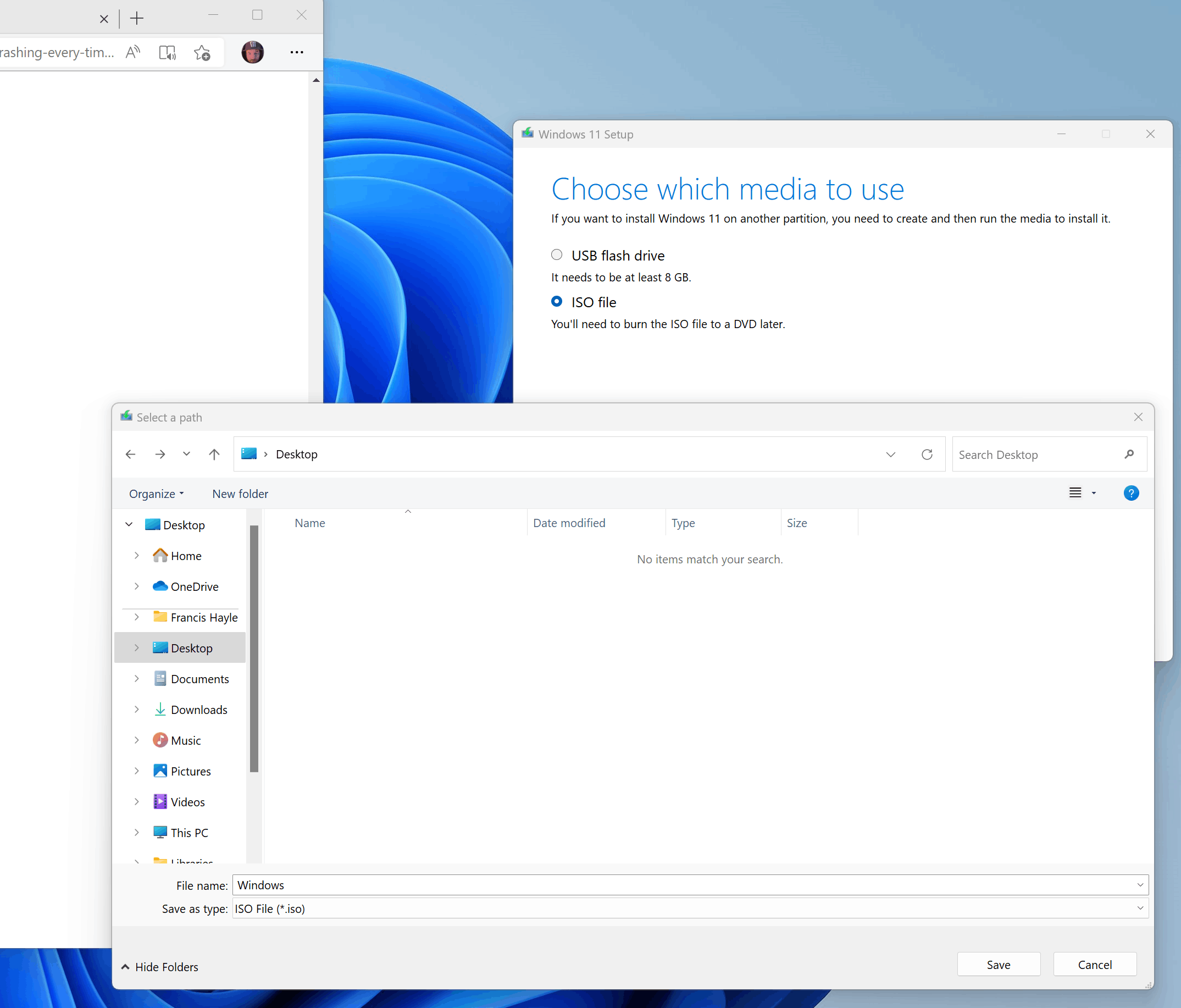This screenshot has width=1181, height=1008.
Task: Sort by the Date modified column
Action: pyautogui.click(x=596, y=523)
